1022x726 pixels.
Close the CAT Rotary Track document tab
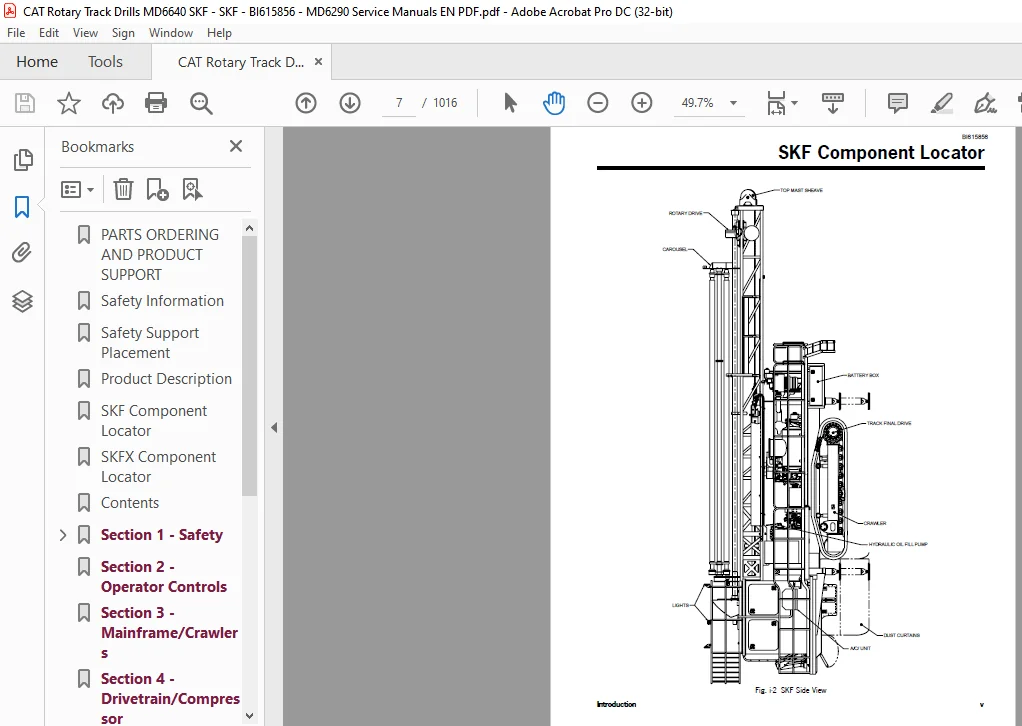[319, 61]
